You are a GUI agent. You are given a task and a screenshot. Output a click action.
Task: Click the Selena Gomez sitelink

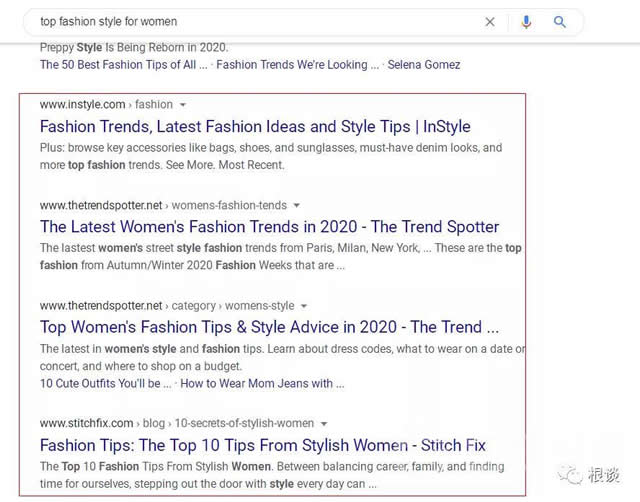[x=426, y=65]
